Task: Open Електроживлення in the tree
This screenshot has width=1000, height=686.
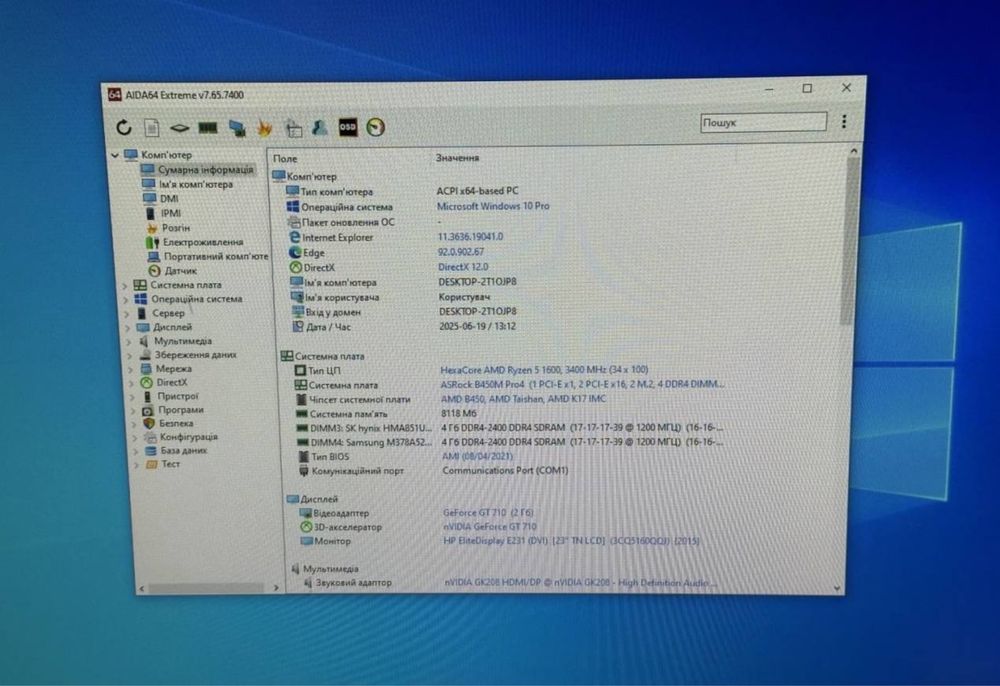Action: tap(203, 242)
